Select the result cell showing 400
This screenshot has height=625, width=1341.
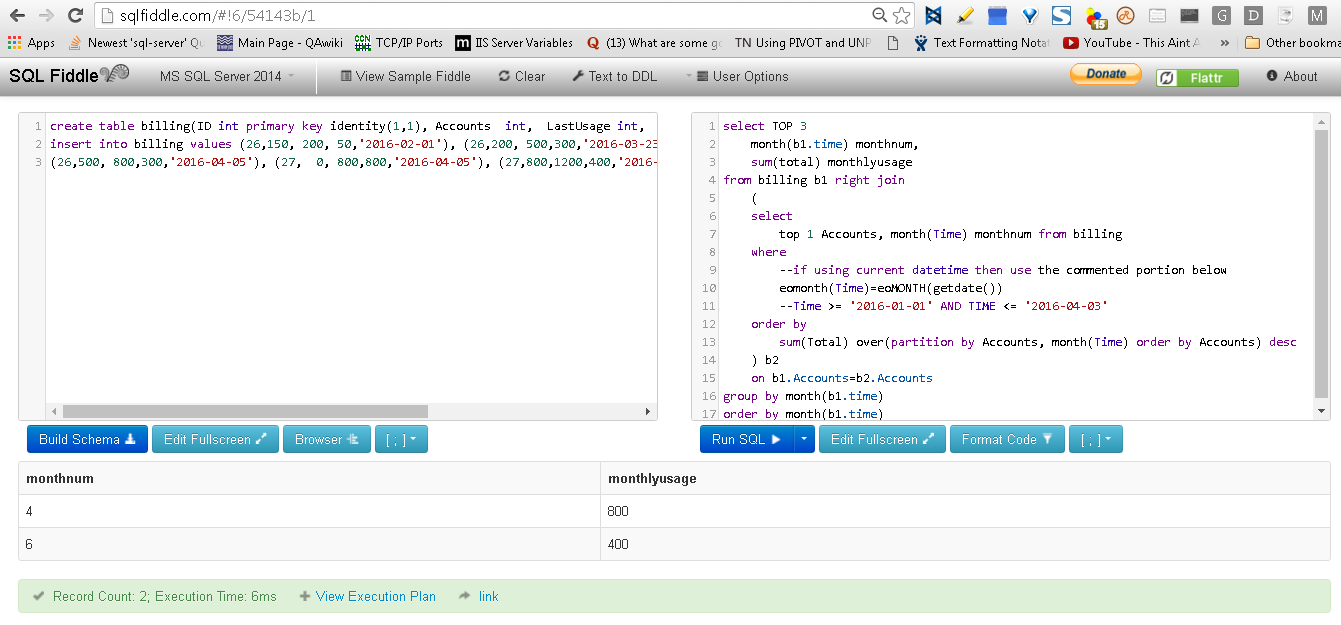(x=964, y=544)
